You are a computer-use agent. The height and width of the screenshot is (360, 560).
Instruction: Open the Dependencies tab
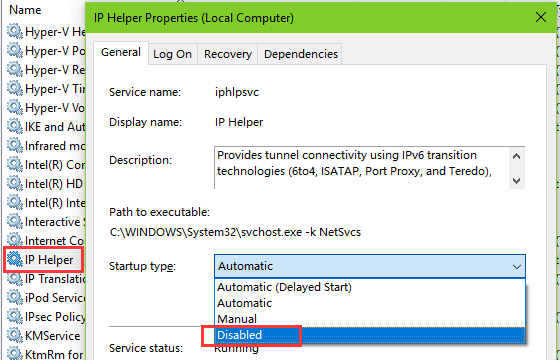pyautogui.click(x=301, y=54)
